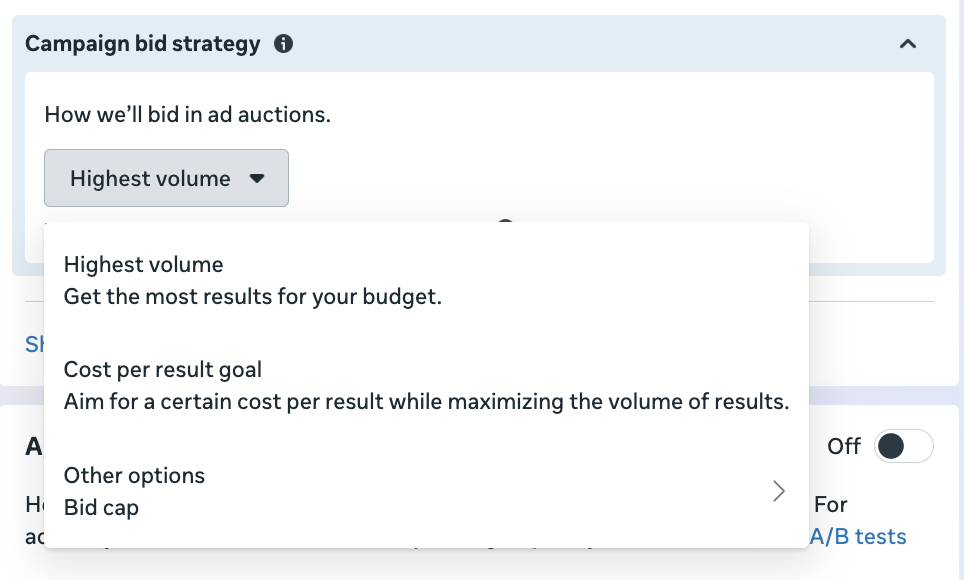Click the partly hidden info icon above the menu
Screen dimensions: 964x580
505,223
